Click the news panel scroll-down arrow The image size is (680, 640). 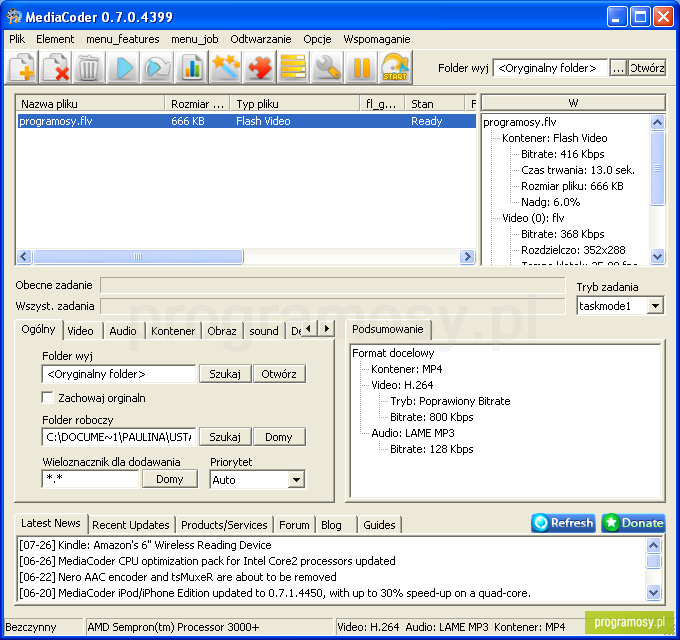[x=653, y=591]
